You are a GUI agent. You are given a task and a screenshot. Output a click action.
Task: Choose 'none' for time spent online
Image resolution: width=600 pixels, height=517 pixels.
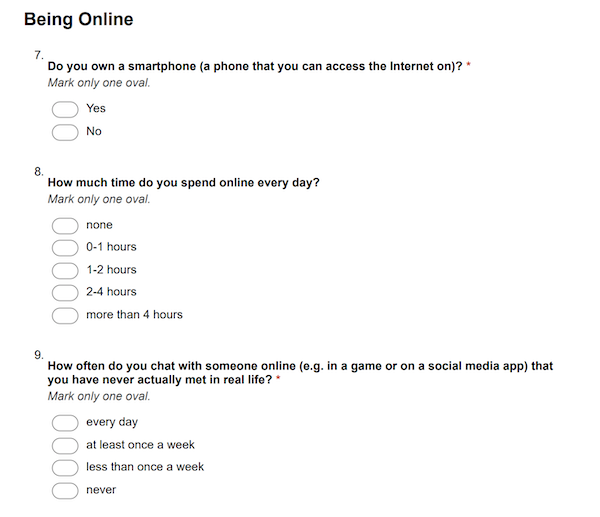[65, 226]
